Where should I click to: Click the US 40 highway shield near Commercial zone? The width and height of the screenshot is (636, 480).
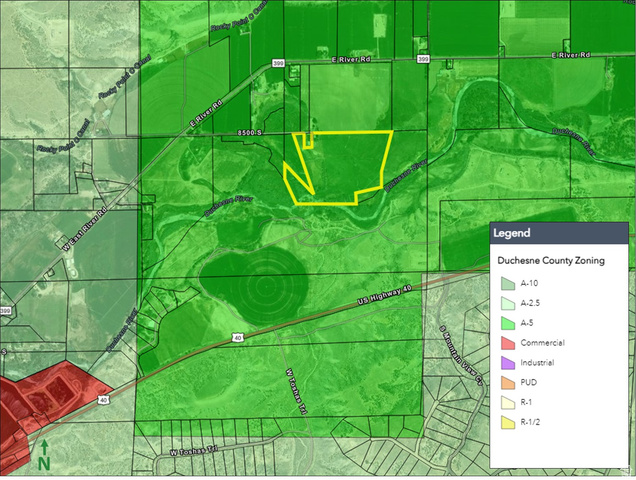tap(103, 400)
